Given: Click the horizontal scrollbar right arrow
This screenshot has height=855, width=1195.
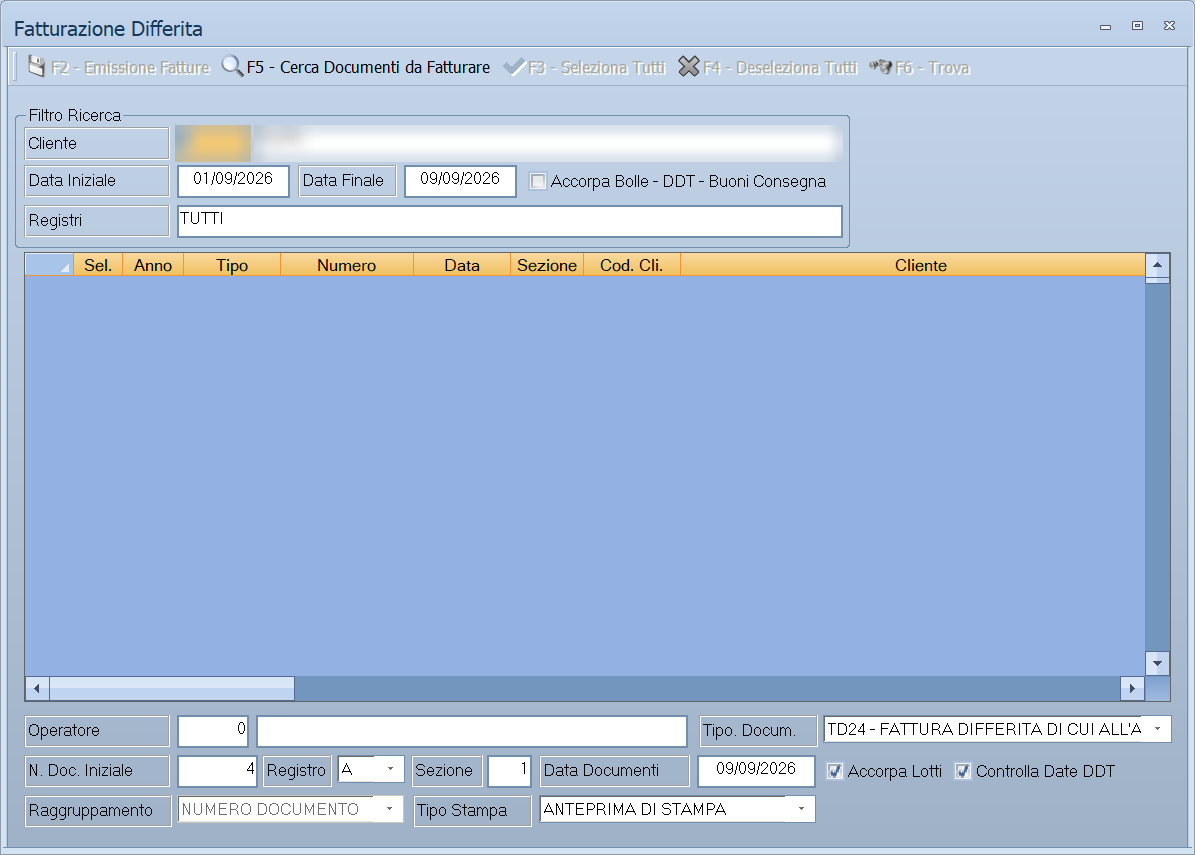Looking at the screenshot, I should [1133, 688].
